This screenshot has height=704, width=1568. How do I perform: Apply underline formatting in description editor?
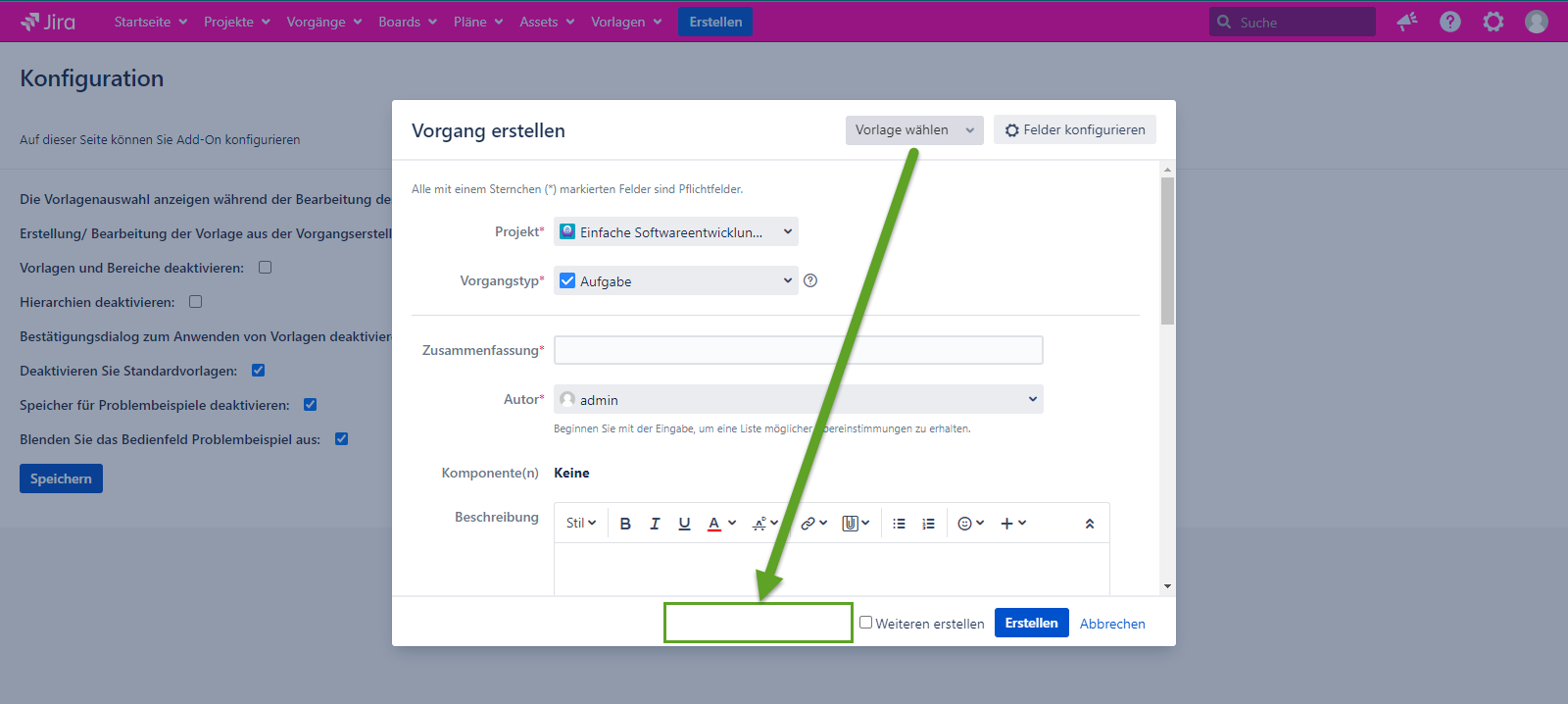pos(684,524)
